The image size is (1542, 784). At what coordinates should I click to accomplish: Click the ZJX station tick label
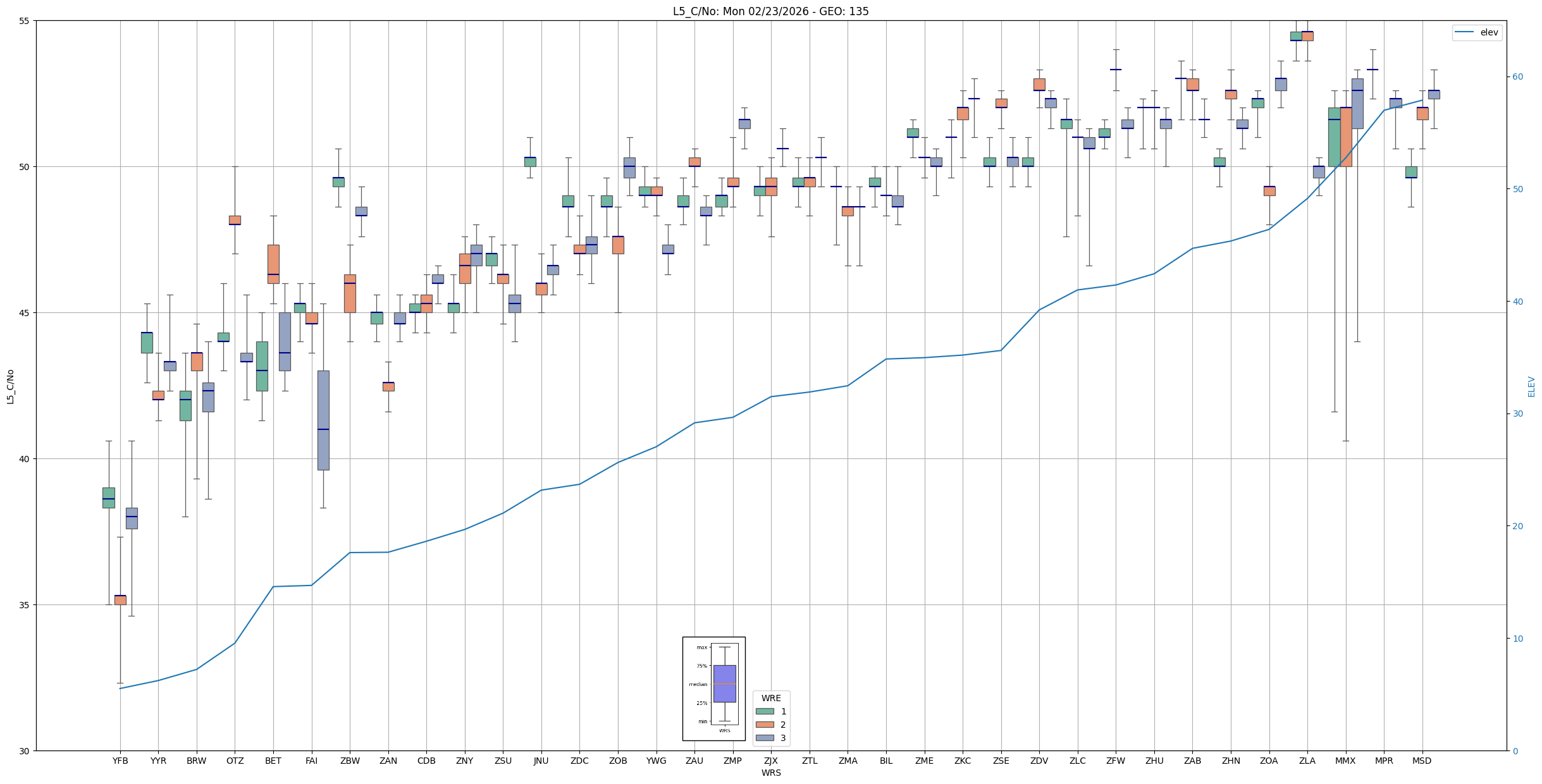click(771, 761)
